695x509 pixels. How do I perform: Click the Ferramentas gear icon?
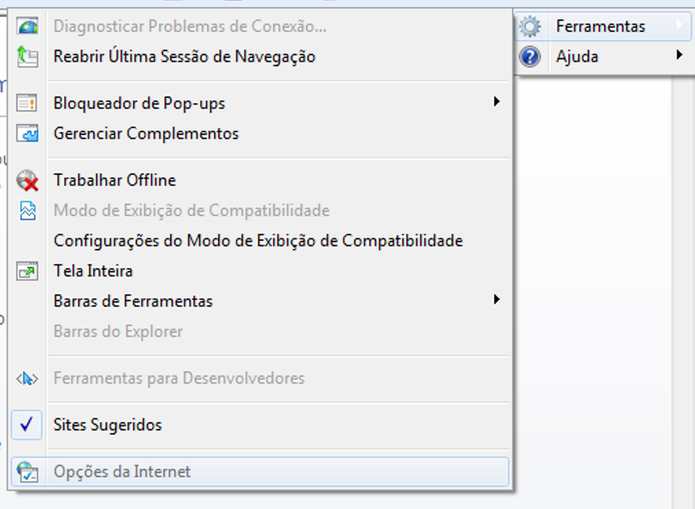click(x=530, y=26)
